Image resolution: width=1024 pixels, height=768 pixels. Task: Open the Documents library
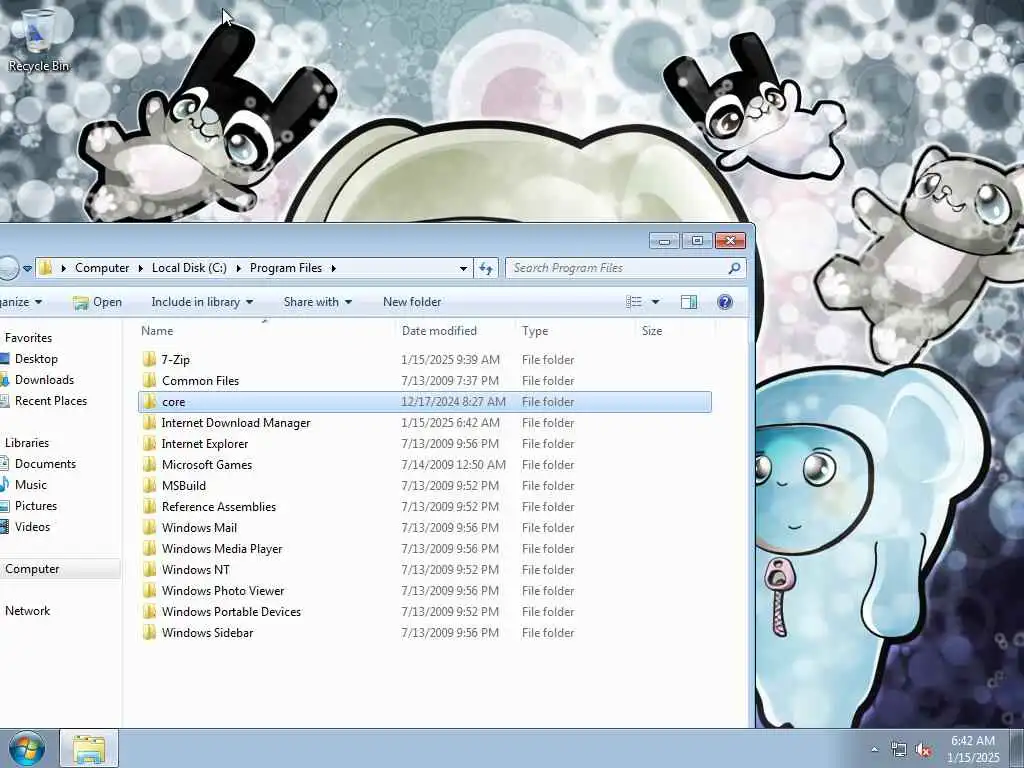click(46, 464)
